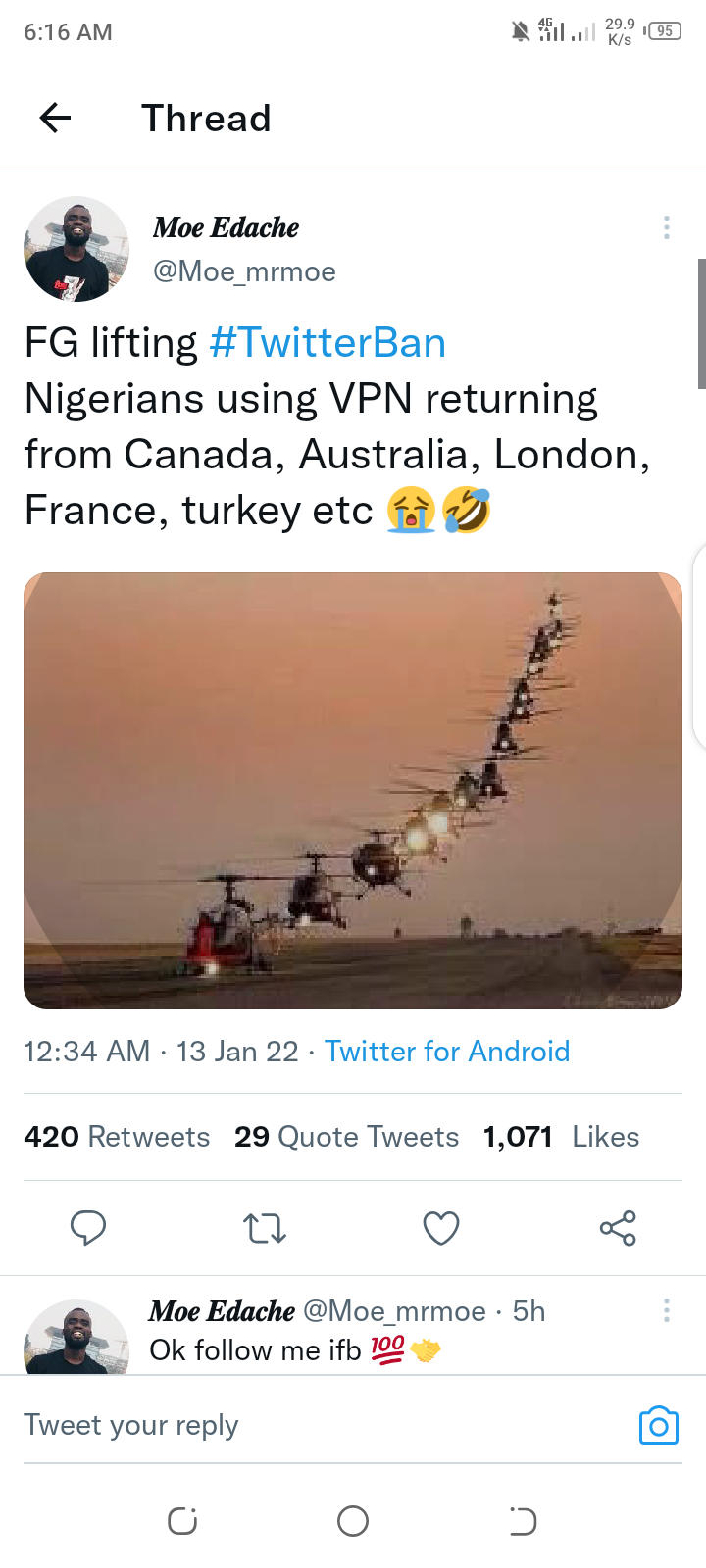This screenshot has width=706, height=1568.
Task: Tap the Android recent apps navigation button
Action: (182, 1521)
